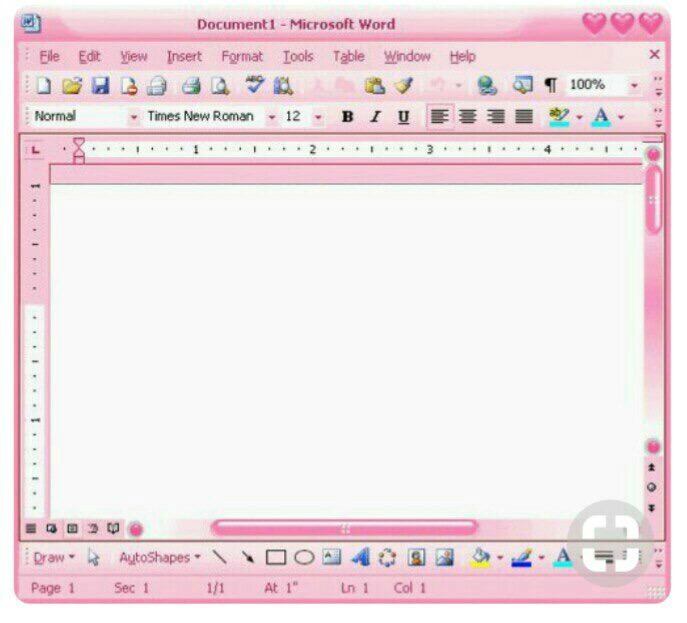
Task: Switch to Normal view button
Action: [31, 529]
